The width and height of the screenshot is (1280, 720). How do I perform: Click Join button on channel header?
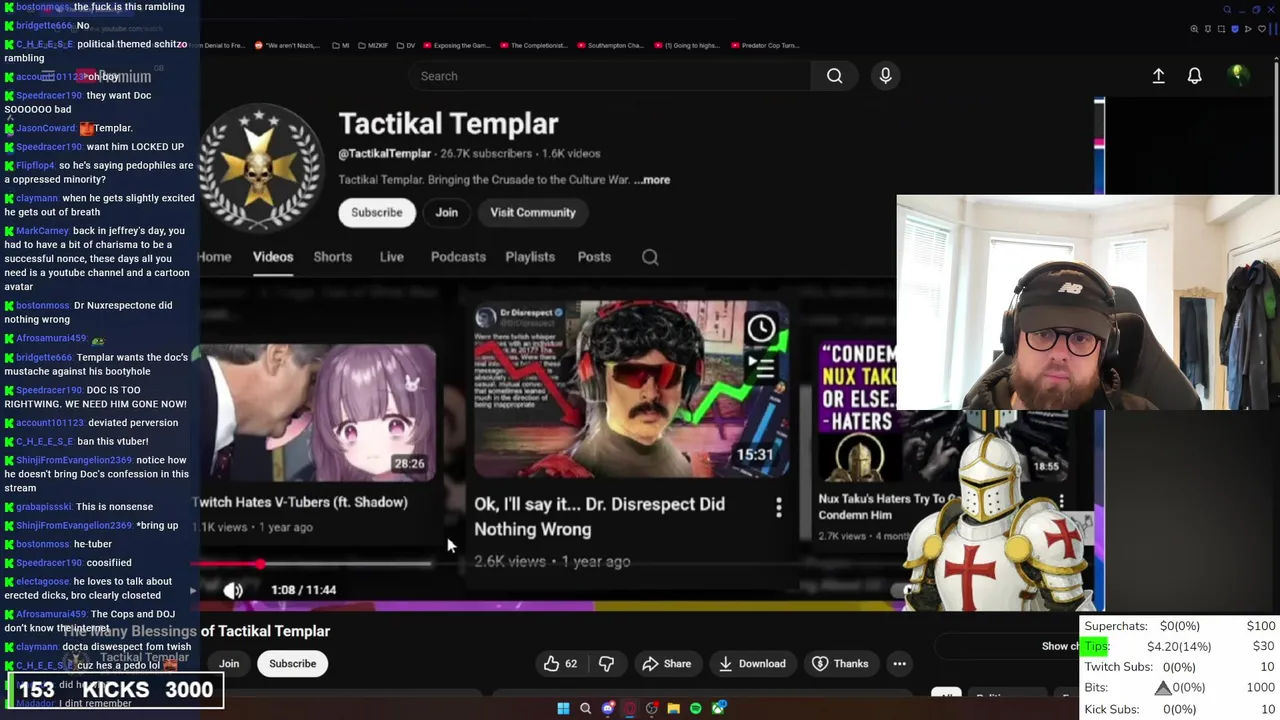(446, 212)
